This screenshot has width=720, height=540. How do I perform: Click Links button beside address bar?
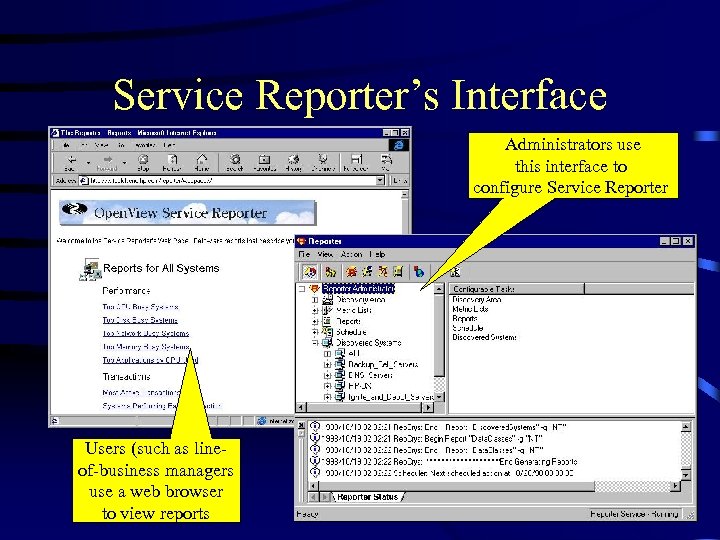point(400,180)
